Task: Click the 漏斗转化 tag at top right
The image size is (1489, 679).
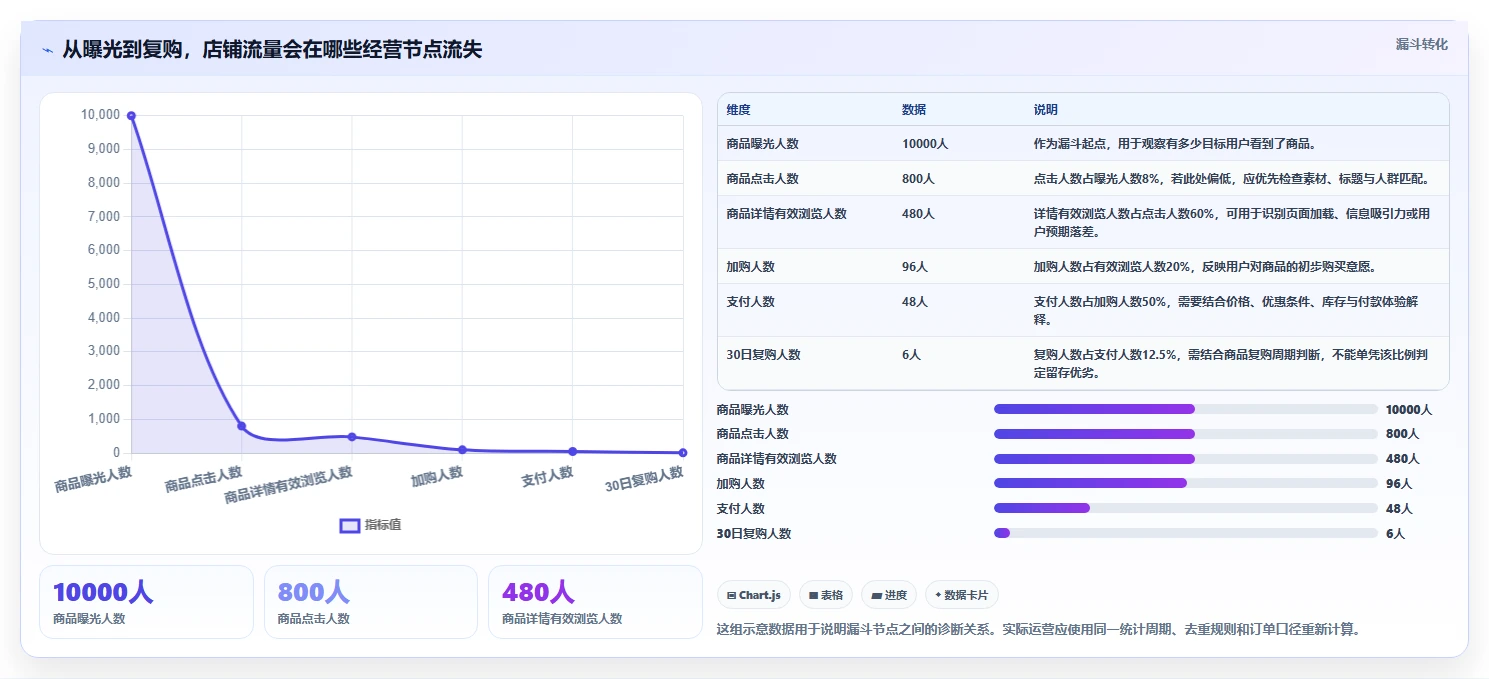Action: coord(1421,44)
